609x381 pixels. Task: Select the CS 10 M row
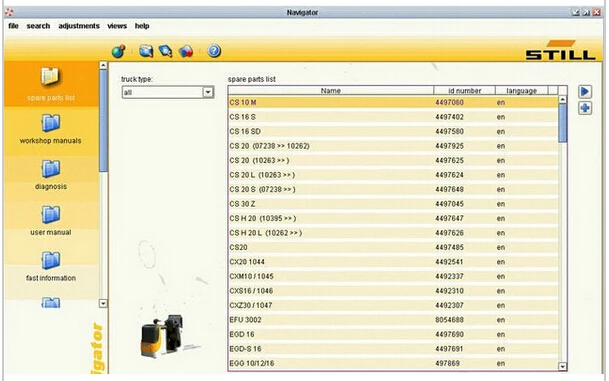pos(393,103)
